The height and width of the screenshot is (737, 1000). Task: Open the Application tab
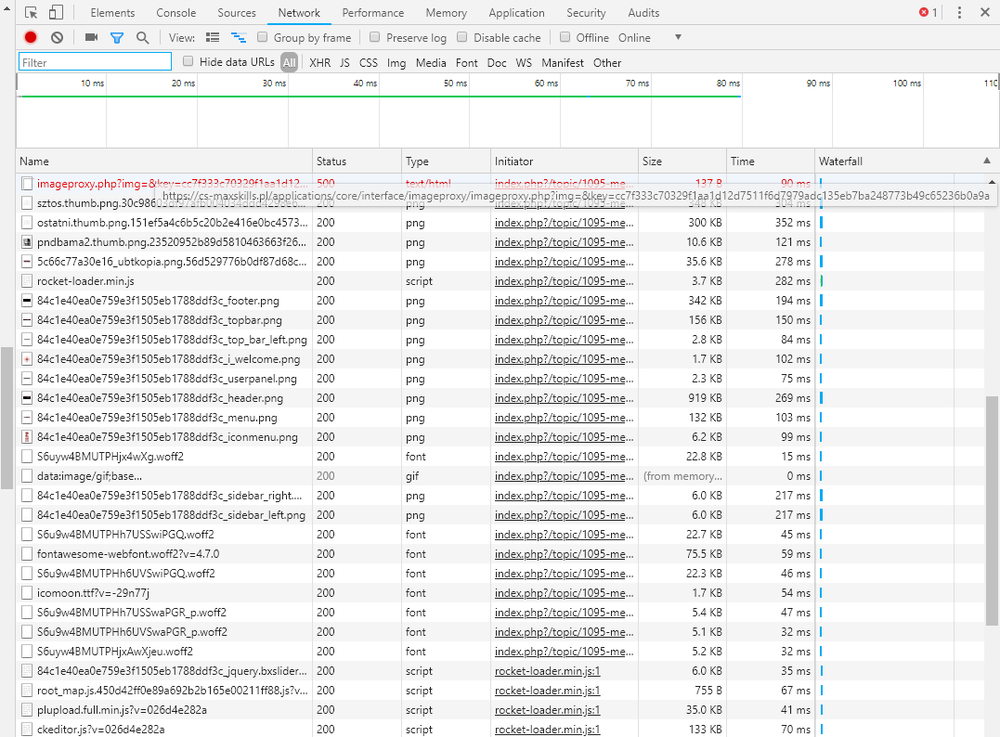(x=516, y=13)
